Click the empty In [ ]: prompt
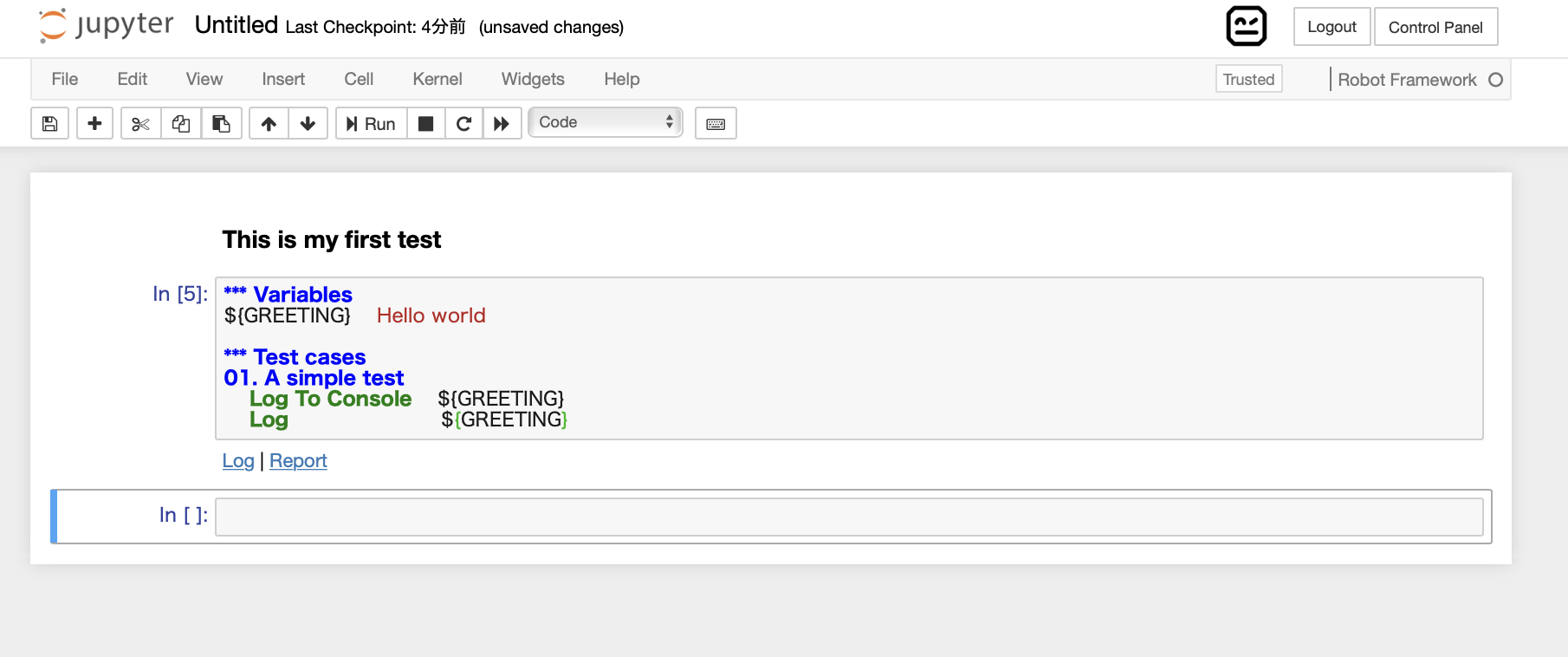 pyautogui.click(x=184, y=515)
